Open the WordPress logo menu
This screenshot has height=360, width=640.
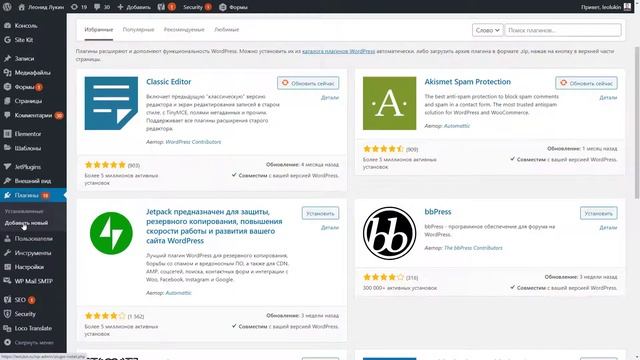tap(7, 7)
